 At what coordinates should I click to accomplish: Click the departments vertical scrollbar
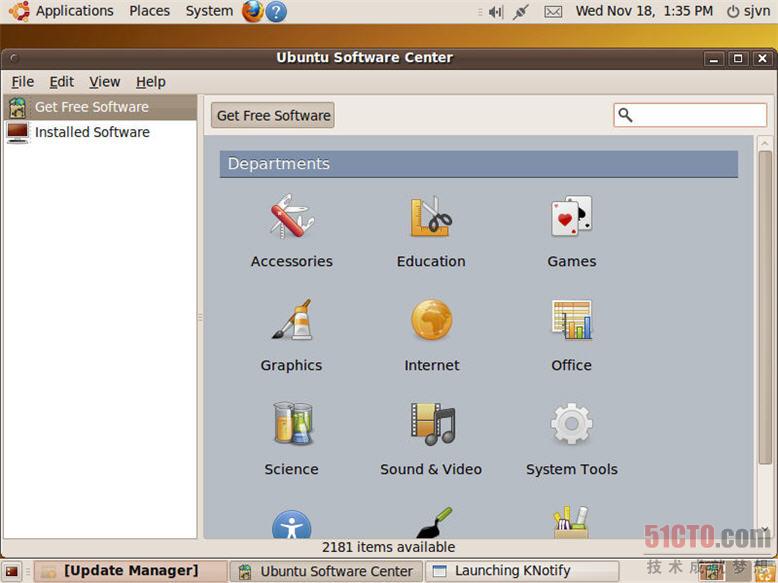tap(765, 308)
